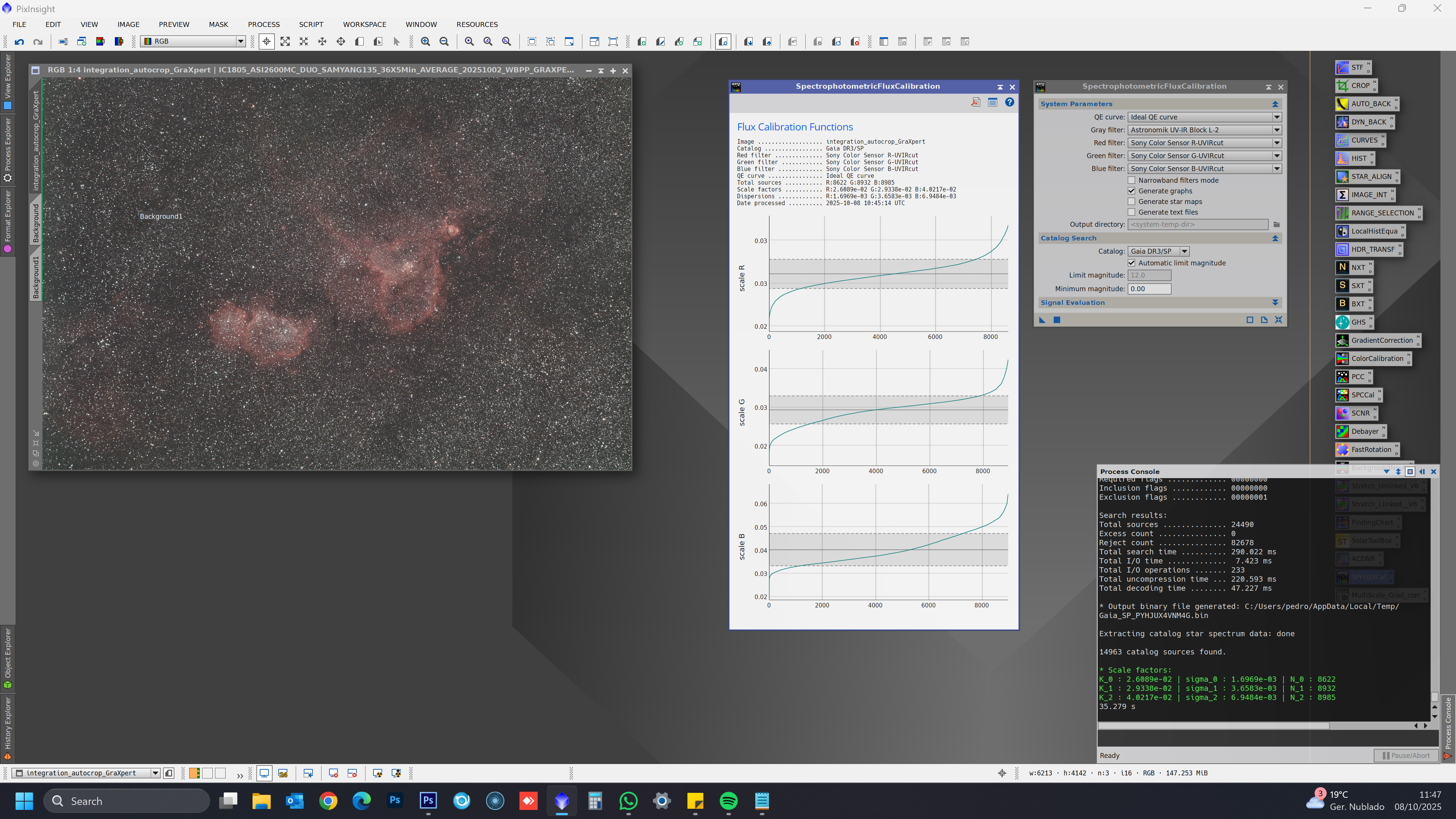Open the PROCESS menu

[264, 24]
